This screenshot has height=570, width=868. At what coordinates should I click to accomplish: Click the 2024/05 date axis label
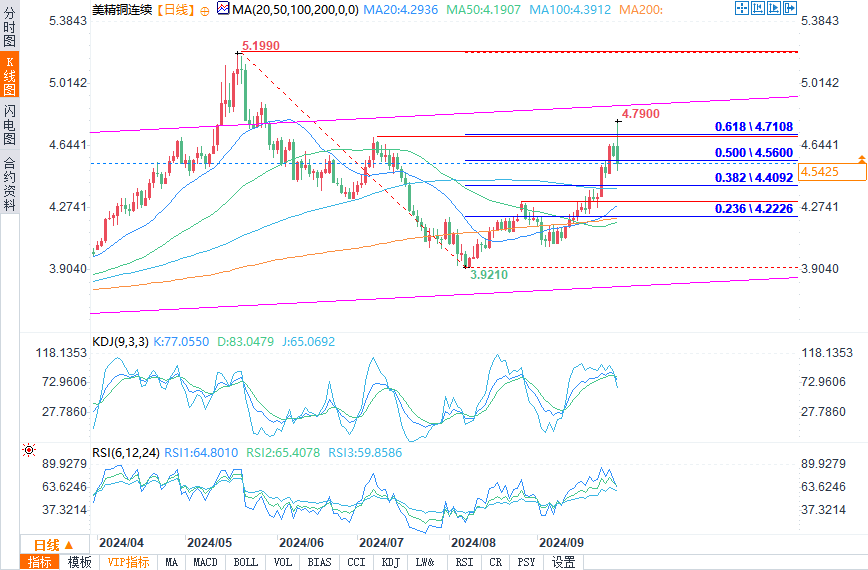(x=209, y=543)
